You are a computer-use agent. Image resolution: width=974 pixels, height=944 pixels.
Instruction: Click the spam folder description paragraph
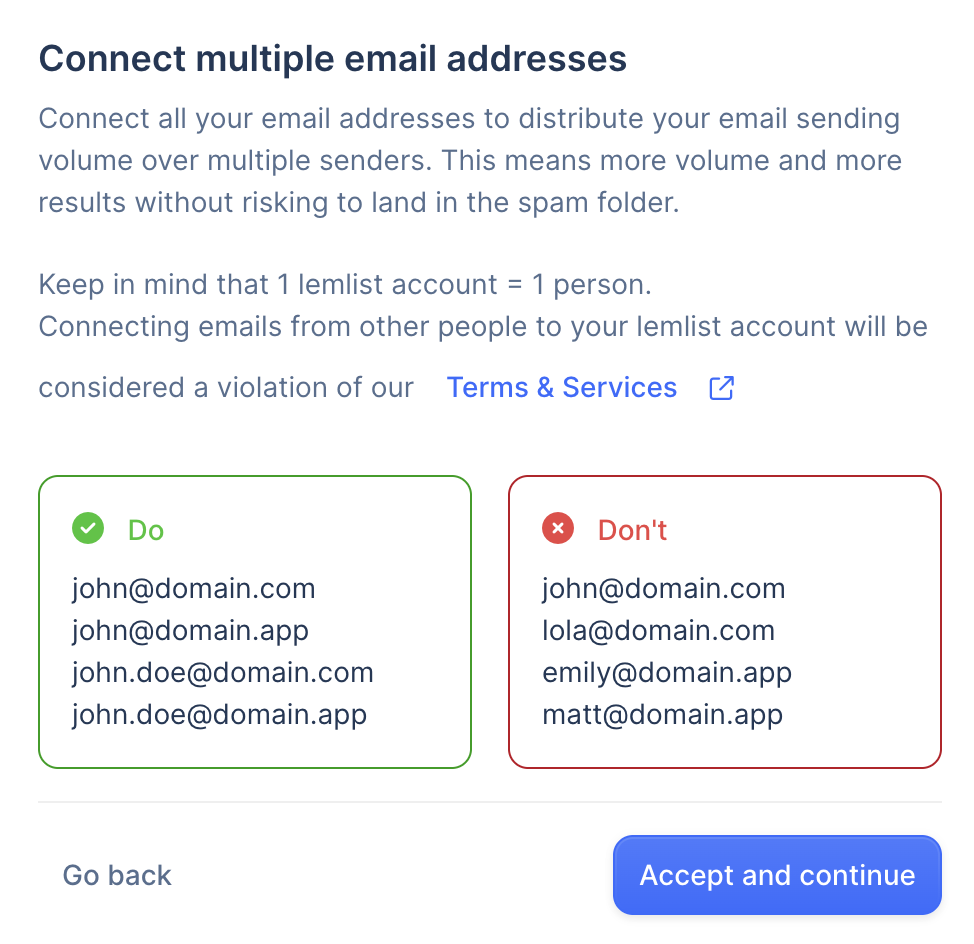[470, 161]
